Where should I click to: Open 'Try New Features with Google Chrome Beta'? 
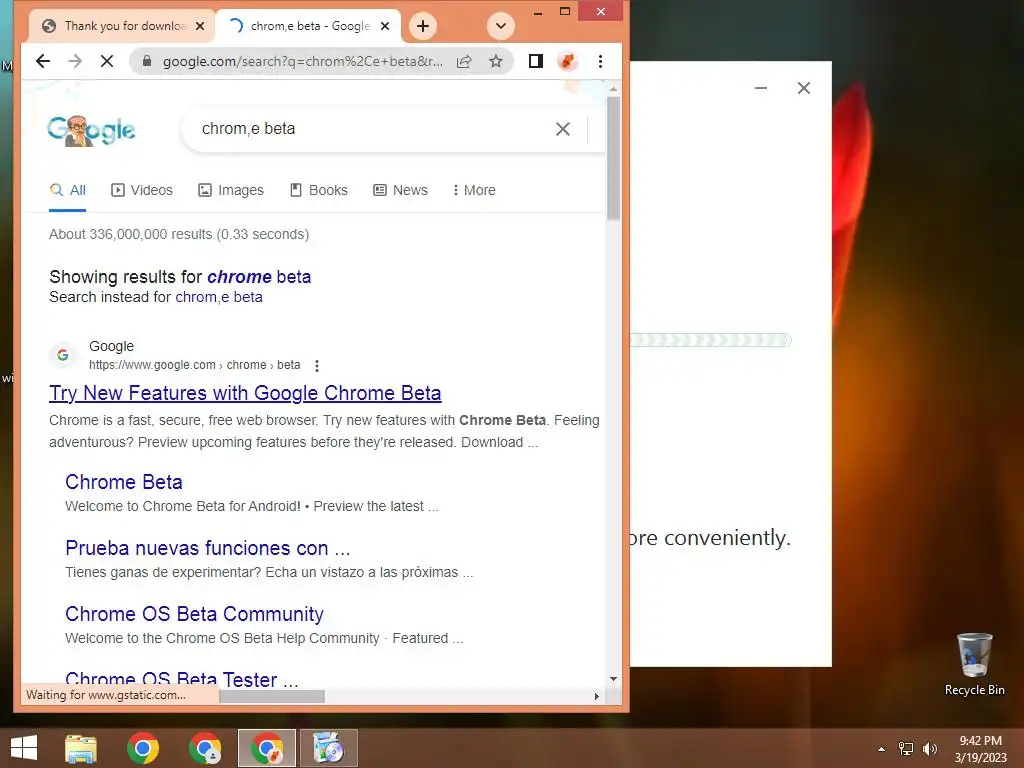[245, 393]
